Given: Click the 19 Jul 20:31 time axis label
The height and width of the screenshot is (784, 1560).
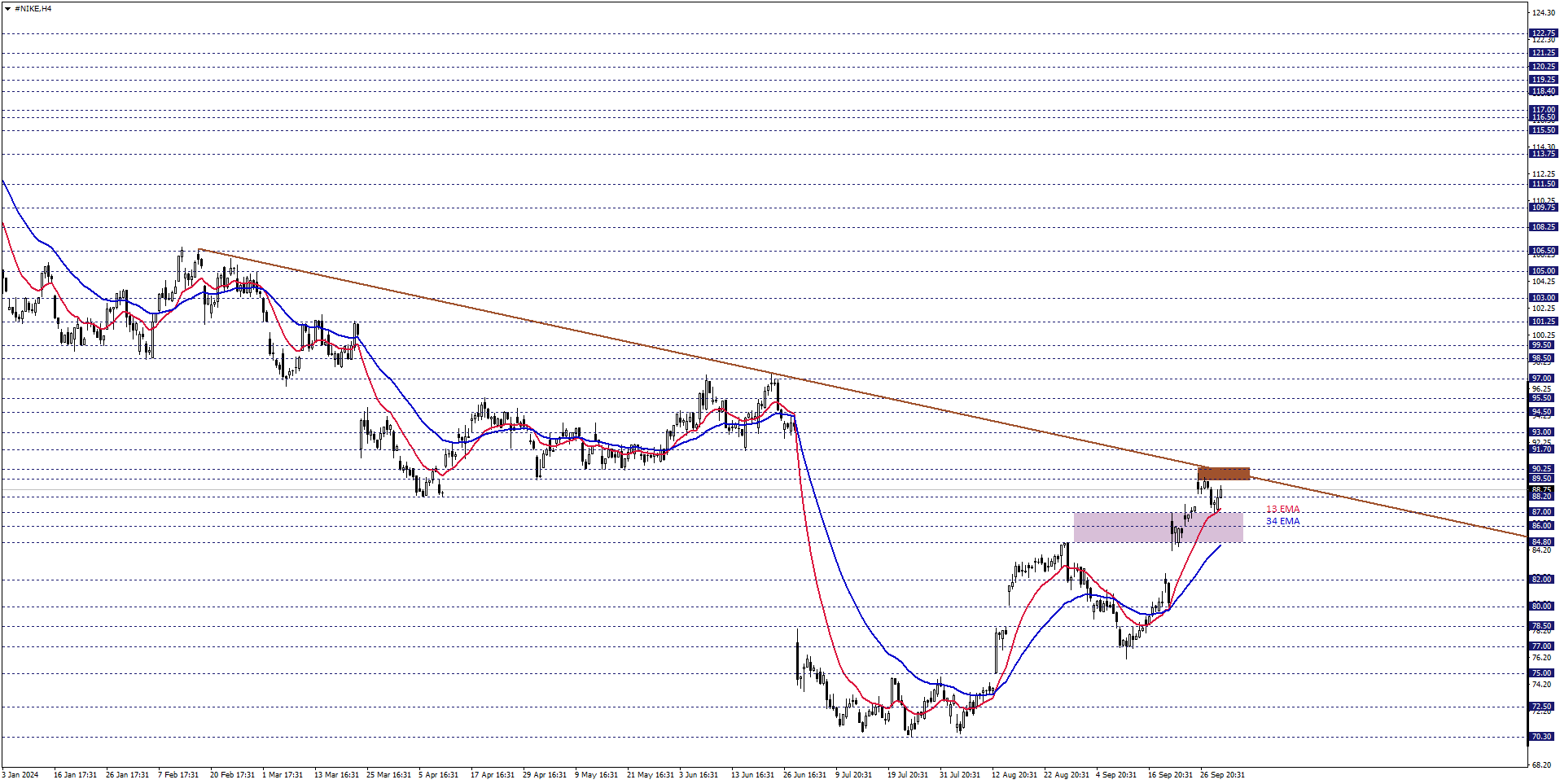Looking at the screenshot, I should (x=909, y=775).
